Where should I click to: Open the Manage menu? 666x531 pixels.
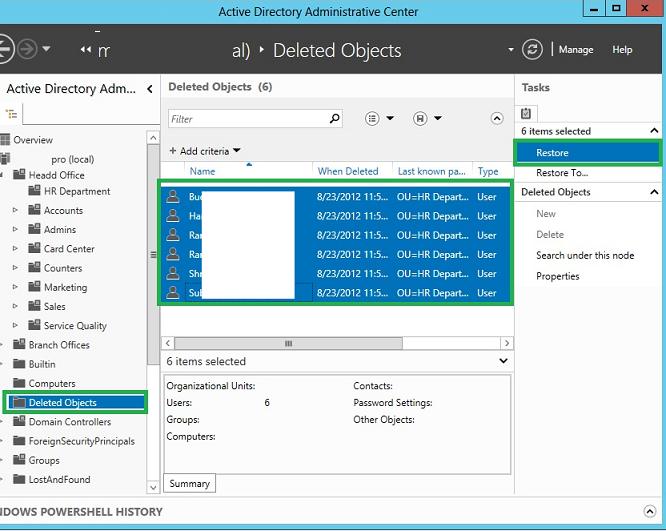coord(576,50)
